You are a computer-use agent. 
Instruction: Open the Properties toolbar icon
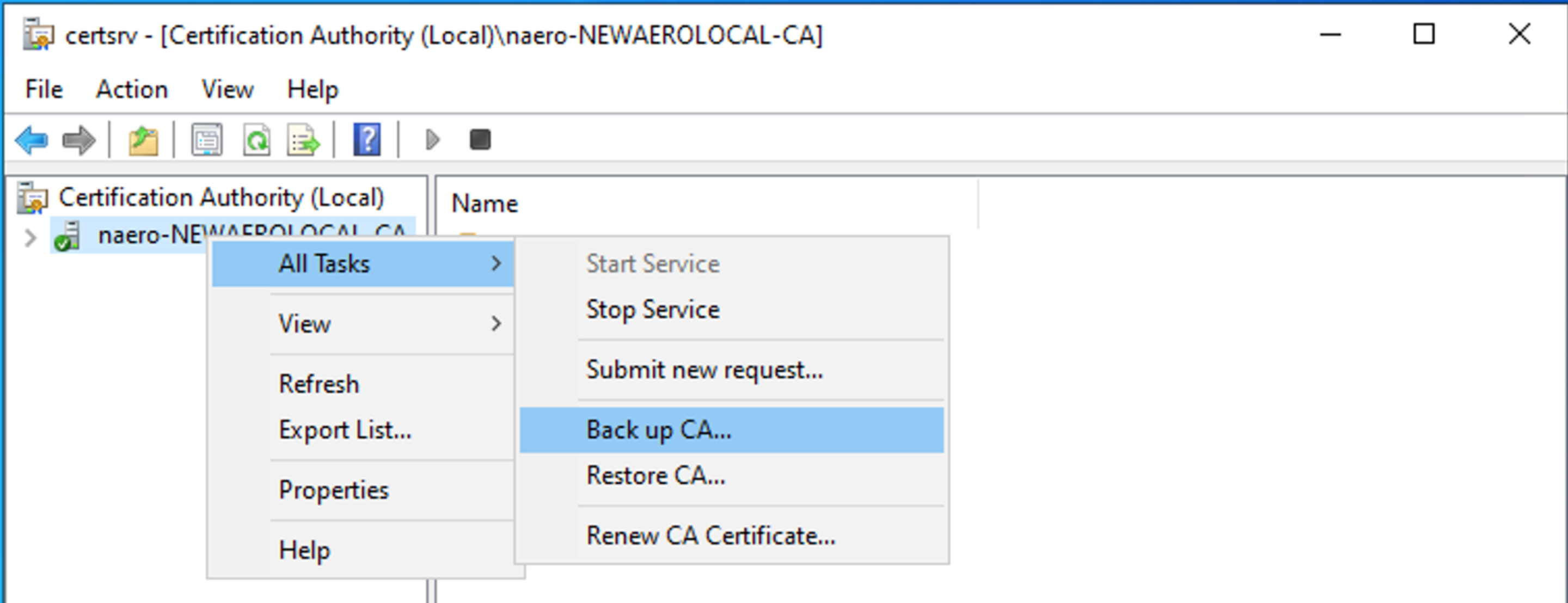(207, 140)
